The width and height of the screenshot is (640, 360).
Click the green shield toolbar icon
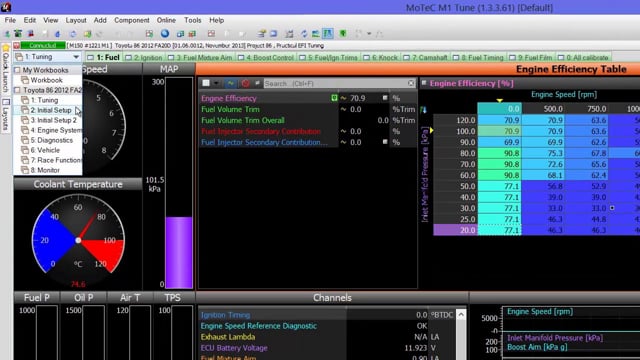(x=343, y=33)
